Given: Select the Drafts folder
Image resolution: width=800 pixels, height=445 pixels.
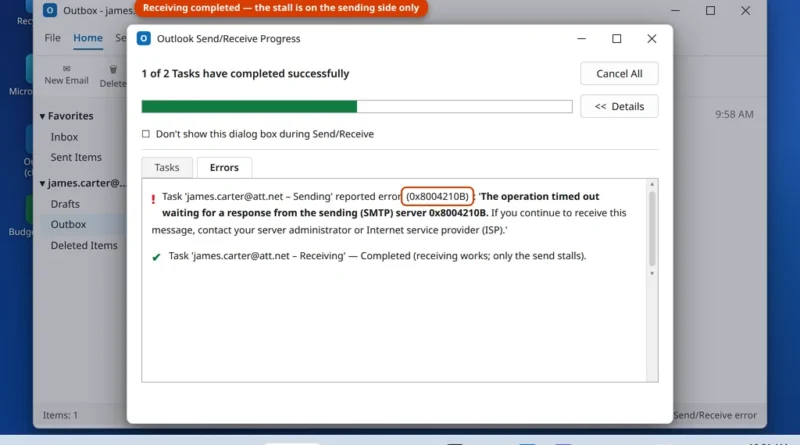Looking at the screenshot, I should pyautogui.click(x=65, y=204).
